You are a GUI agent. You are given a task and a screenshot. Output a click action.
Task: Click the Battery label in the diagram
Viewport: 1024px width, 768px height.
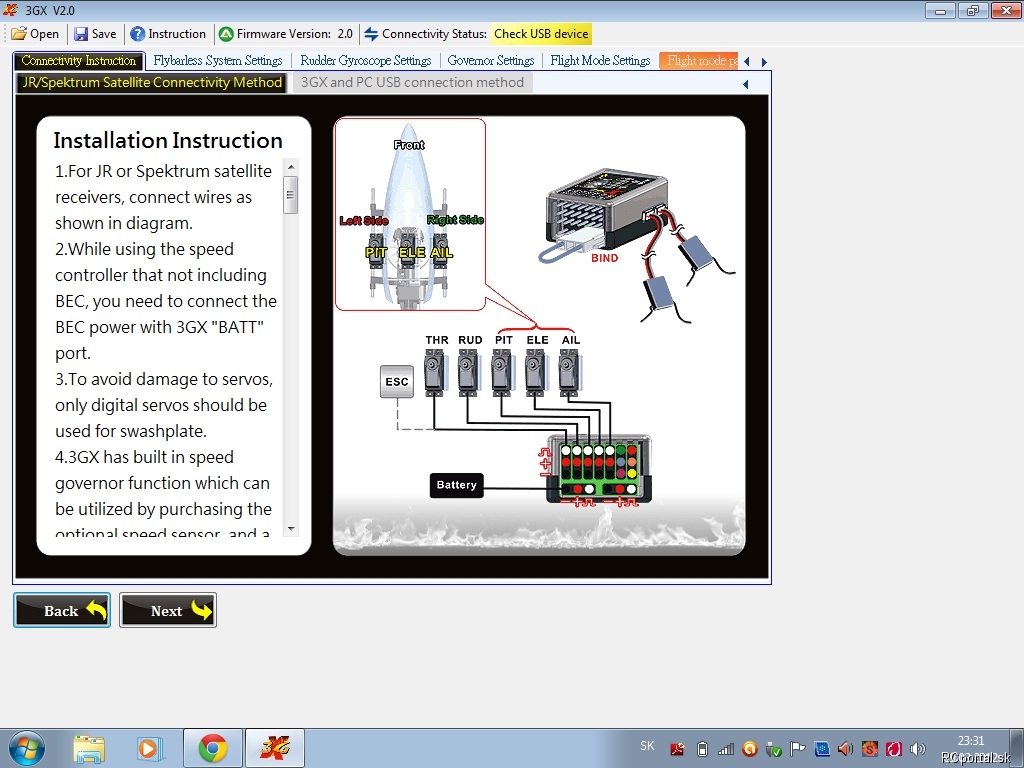[456, 485]
